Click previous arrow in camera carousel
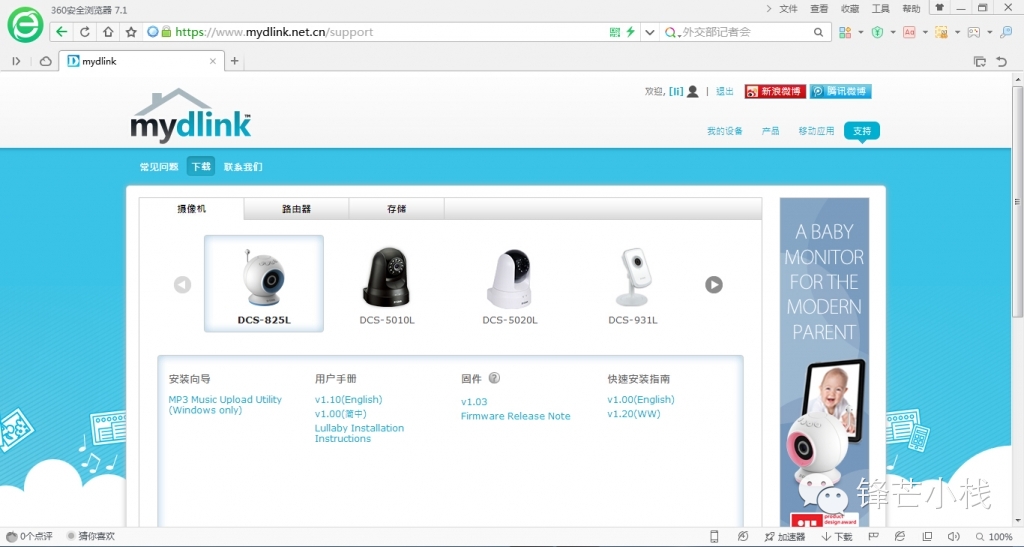Viewport: 1024px width, 547px height. [x=182, y=285]
